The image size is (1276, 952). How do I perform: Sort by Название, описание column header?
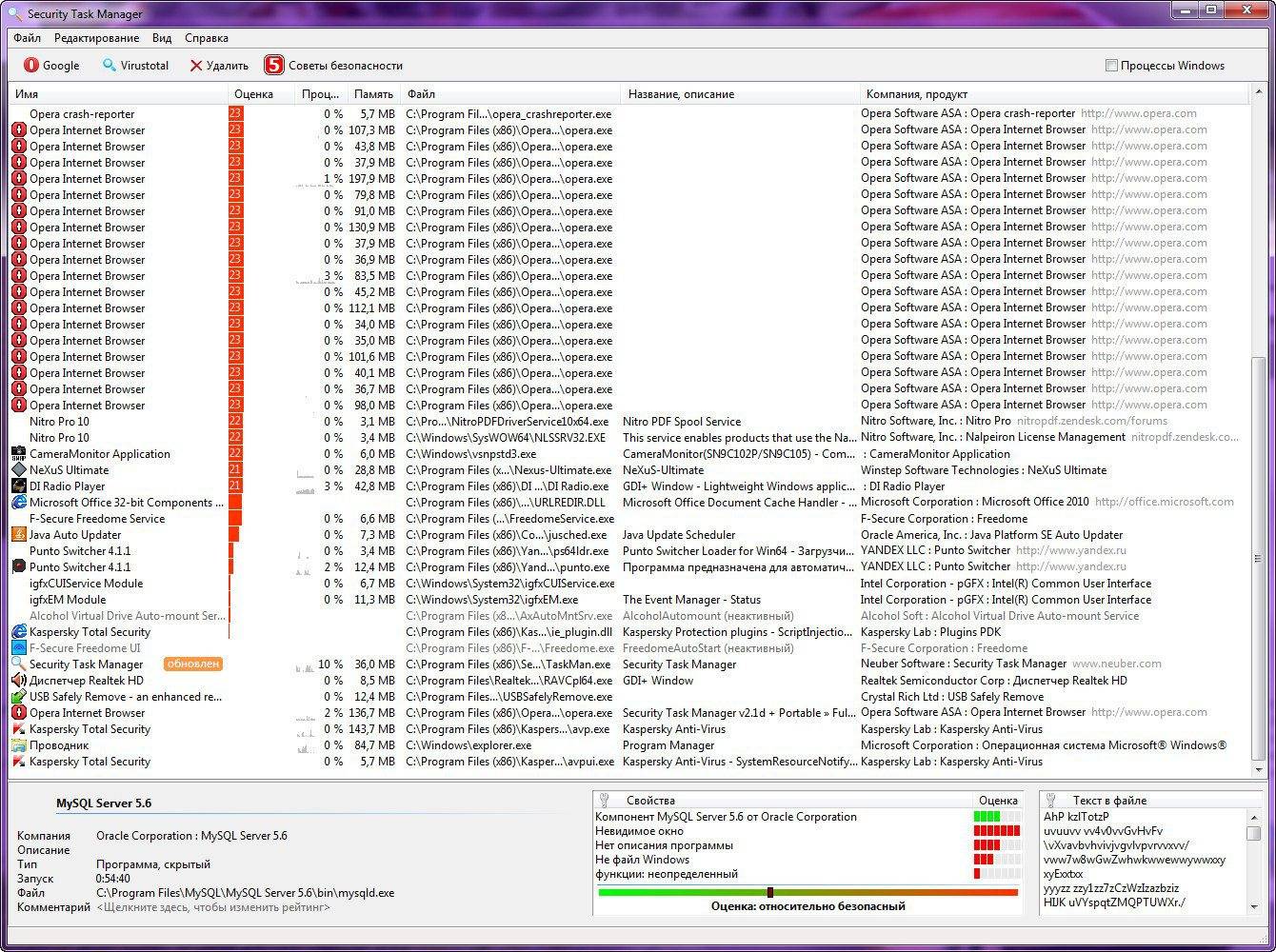(x=740, y=94)
